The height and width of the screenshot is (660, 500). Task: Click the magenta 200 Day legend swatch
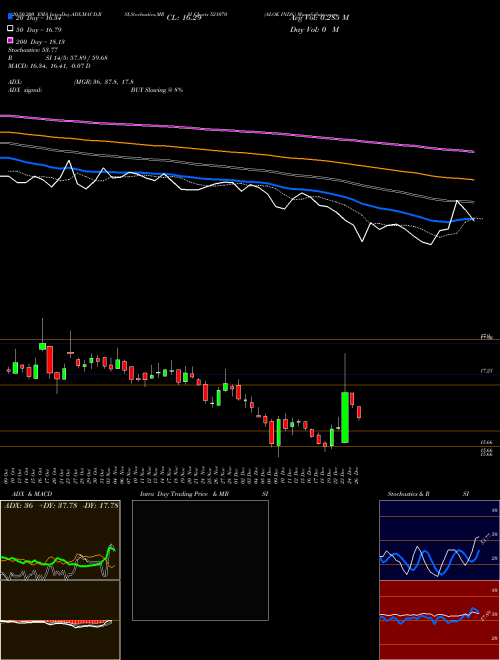tap(11, 41)
